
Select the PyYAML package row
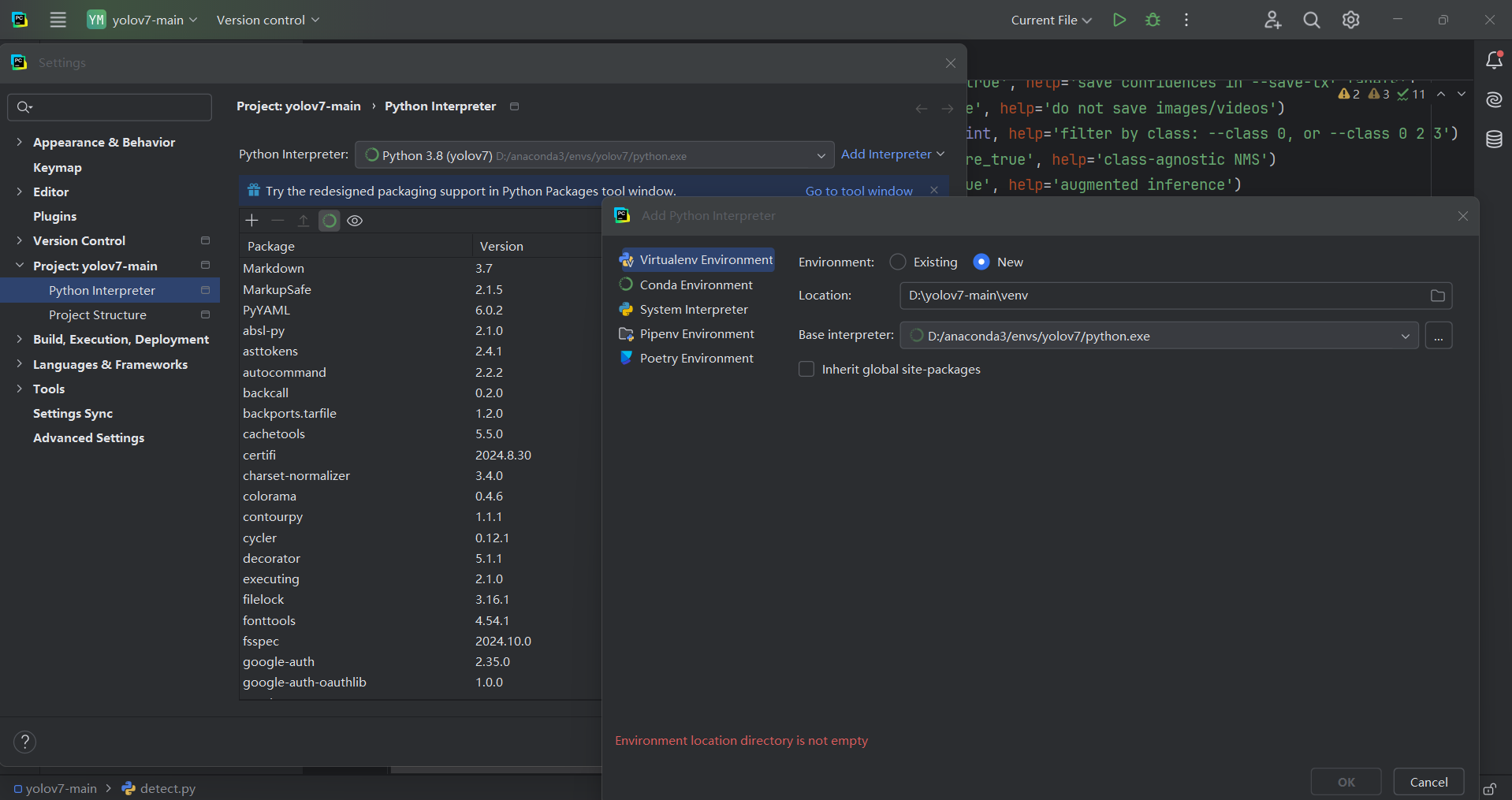pos(420,310)
